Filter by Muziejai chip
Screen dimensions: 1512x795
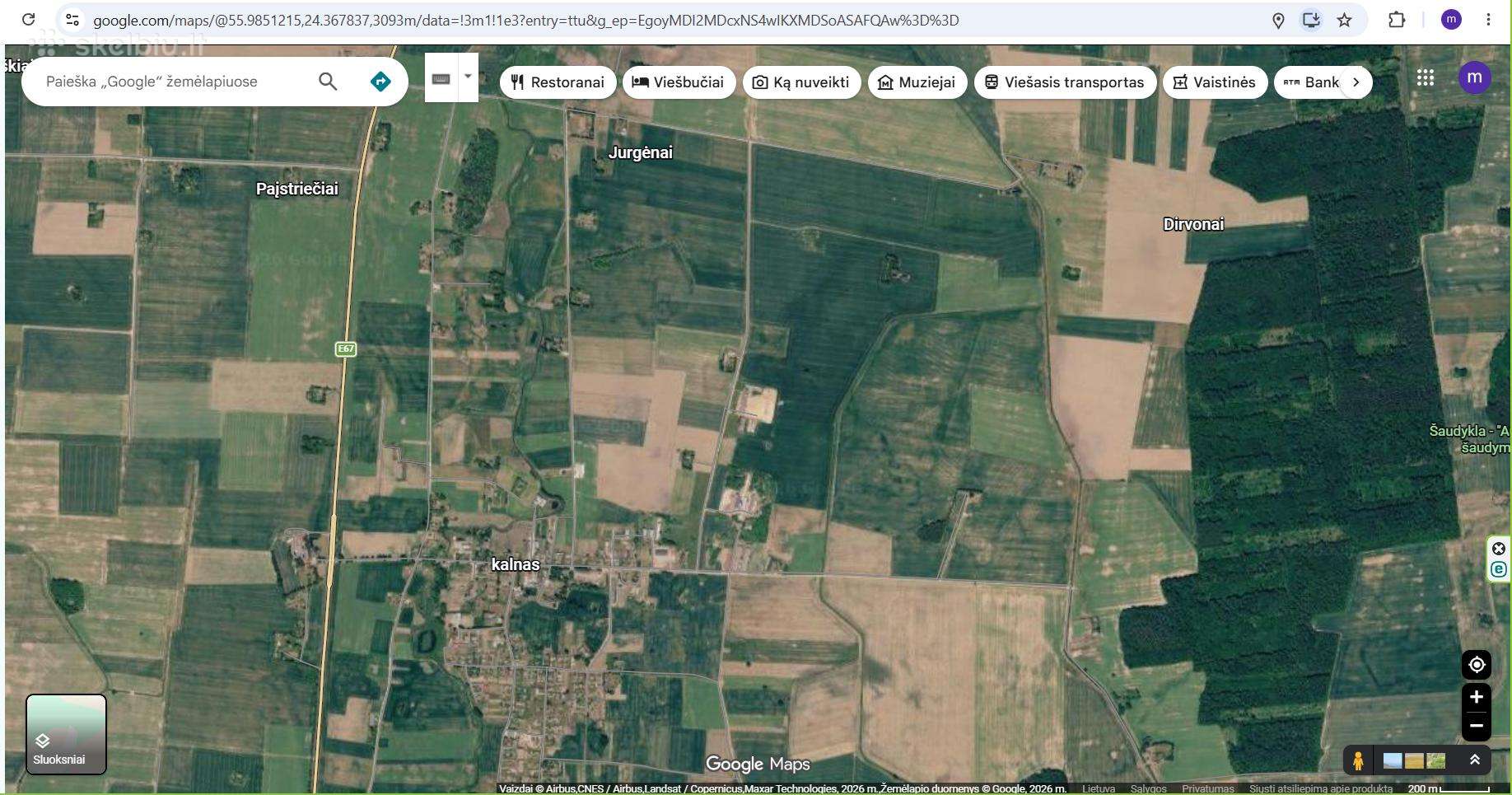[x=917, y=82]
